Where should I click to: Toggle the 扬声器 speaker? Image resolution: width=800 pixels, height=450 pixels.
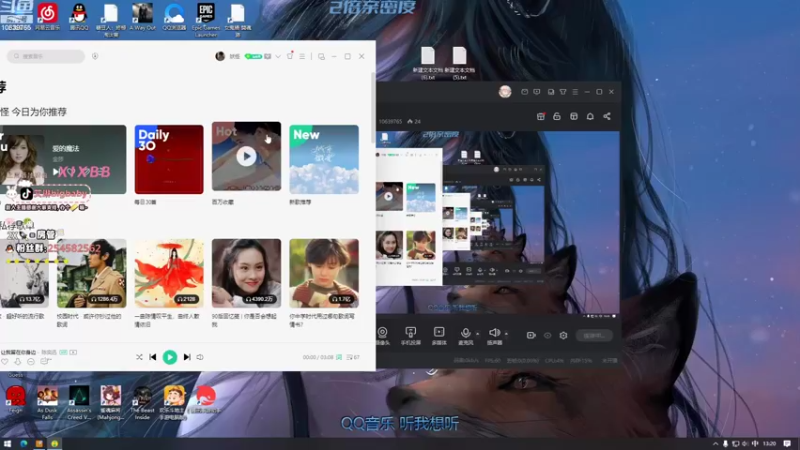pos(494,336)
